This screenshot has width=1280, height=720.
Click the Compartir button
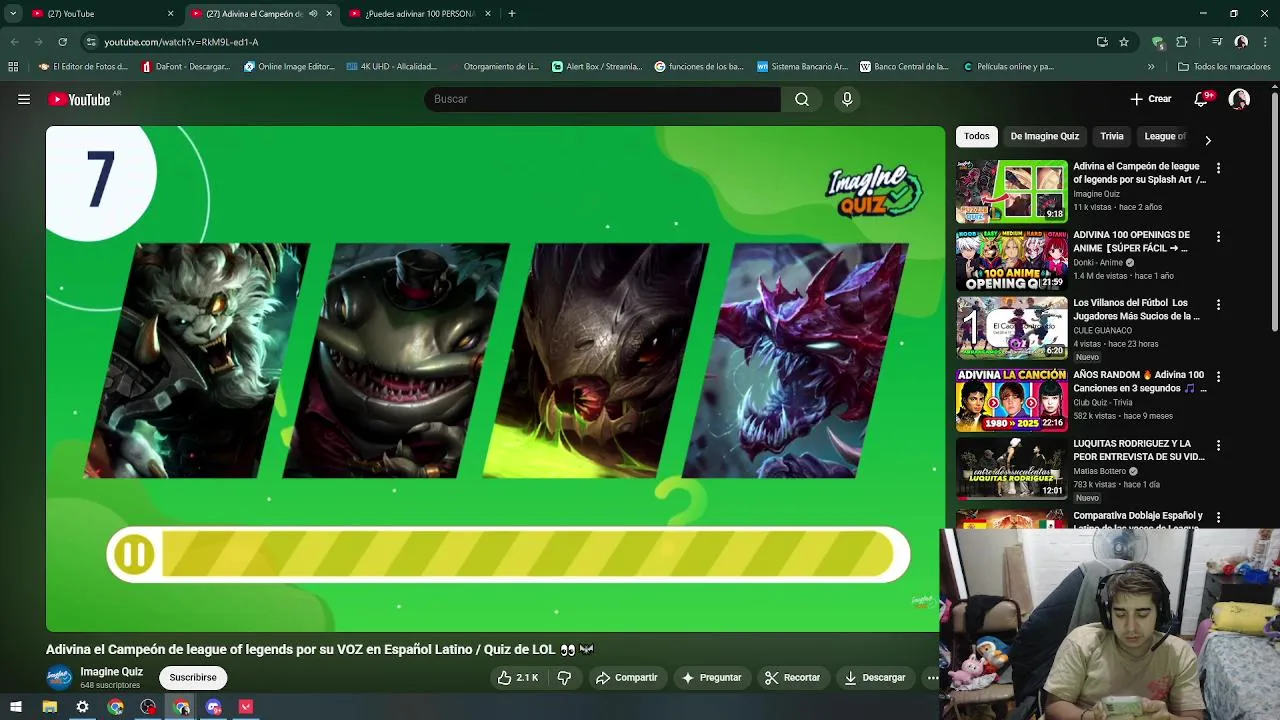[627, 677]
